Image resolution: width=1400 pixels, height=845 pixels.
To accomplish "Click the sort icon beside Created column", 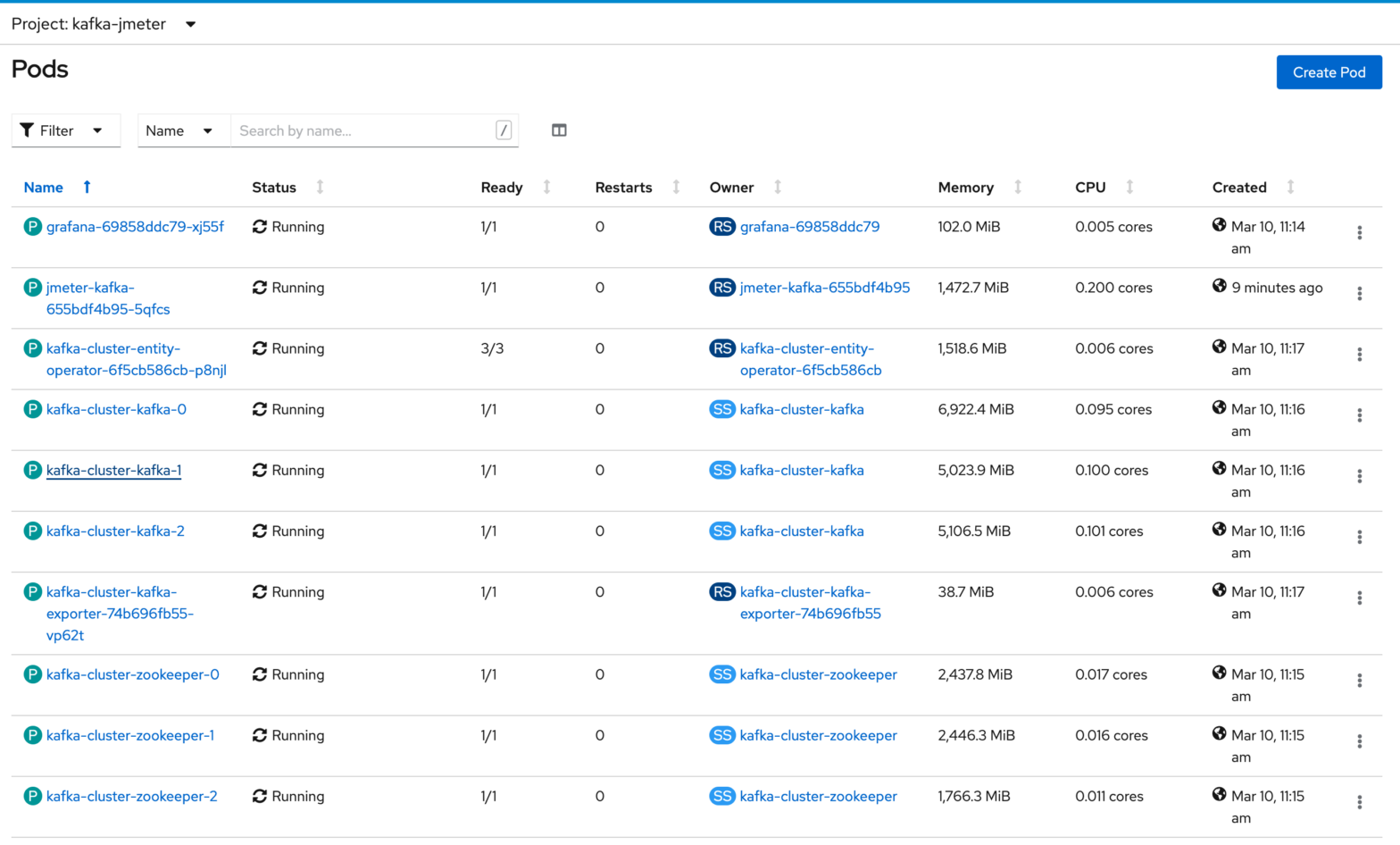I will pos(1290,187).
